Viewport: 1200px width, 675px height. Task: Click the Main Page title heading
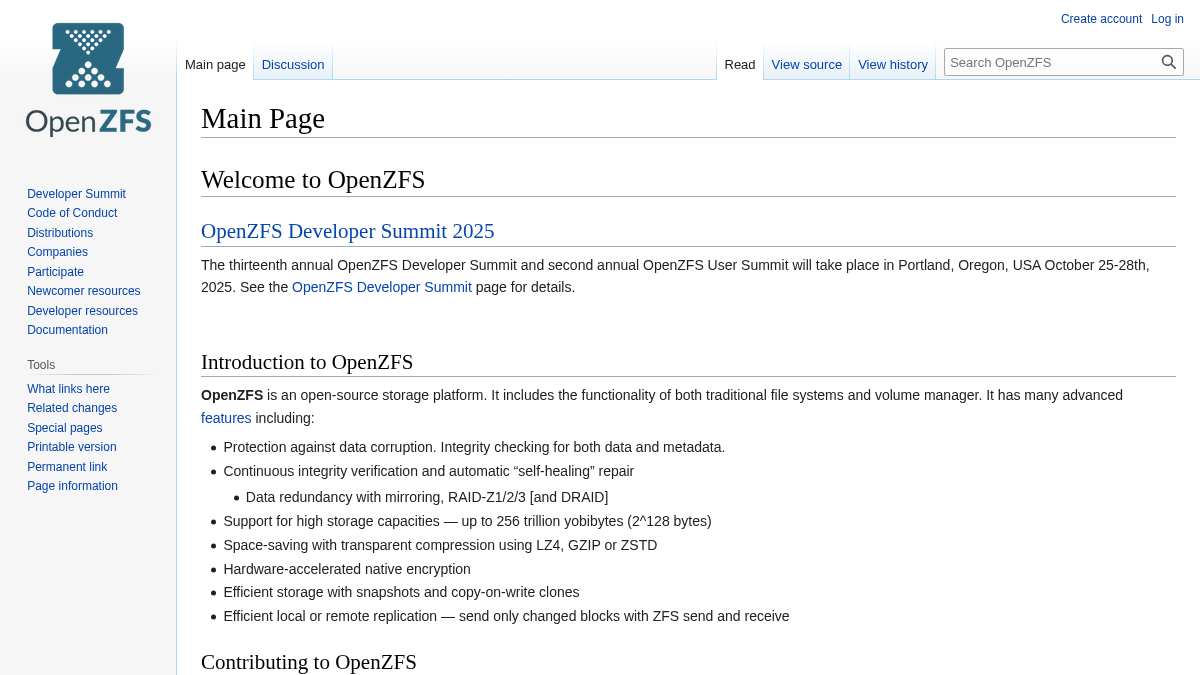tap(263, 118)
